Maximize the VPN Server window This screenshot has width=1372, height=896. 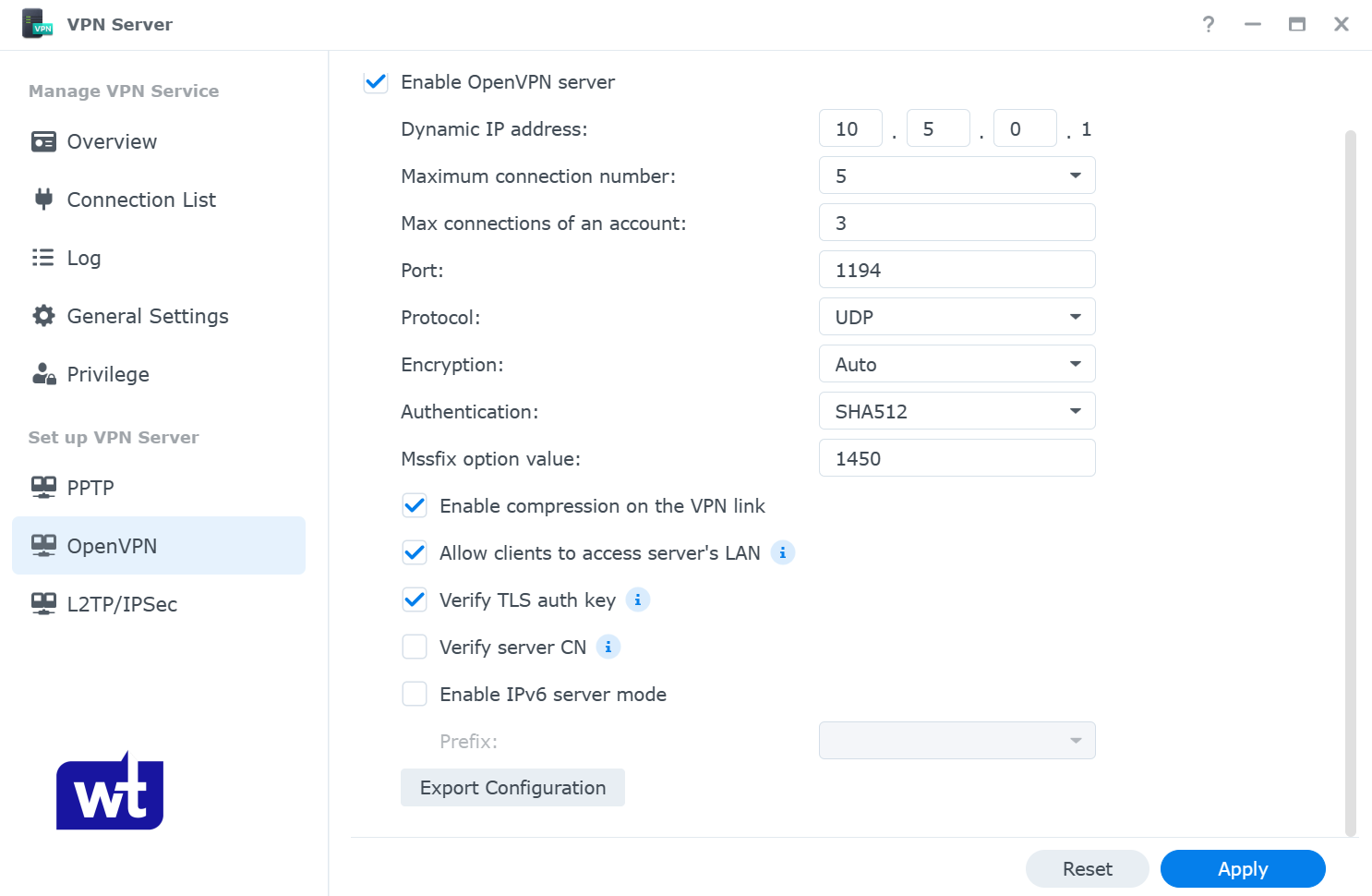point(1297,24)
